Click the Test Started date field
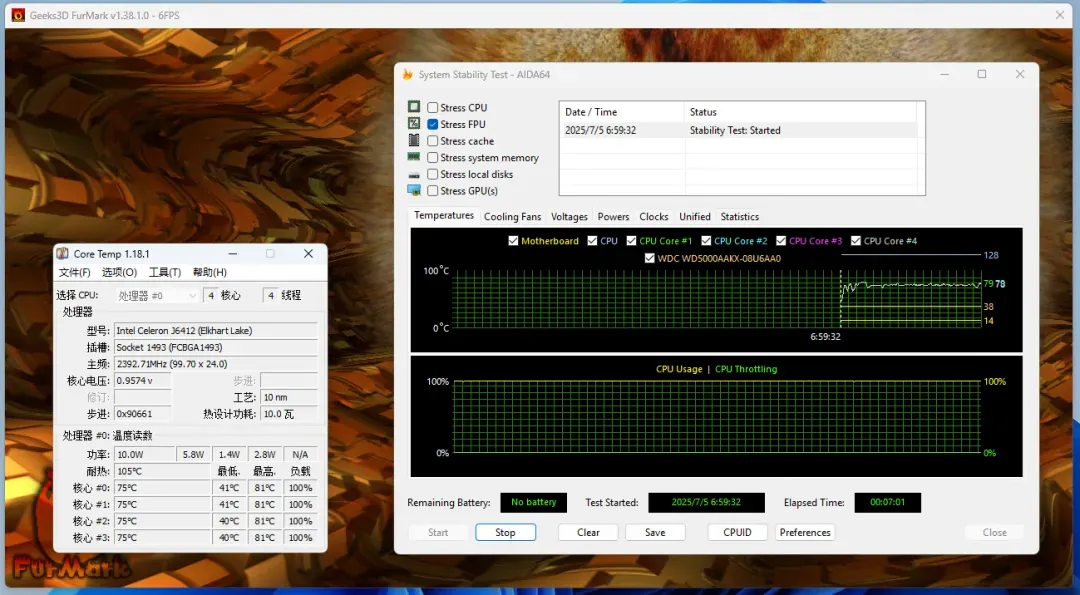 [707, 503]
